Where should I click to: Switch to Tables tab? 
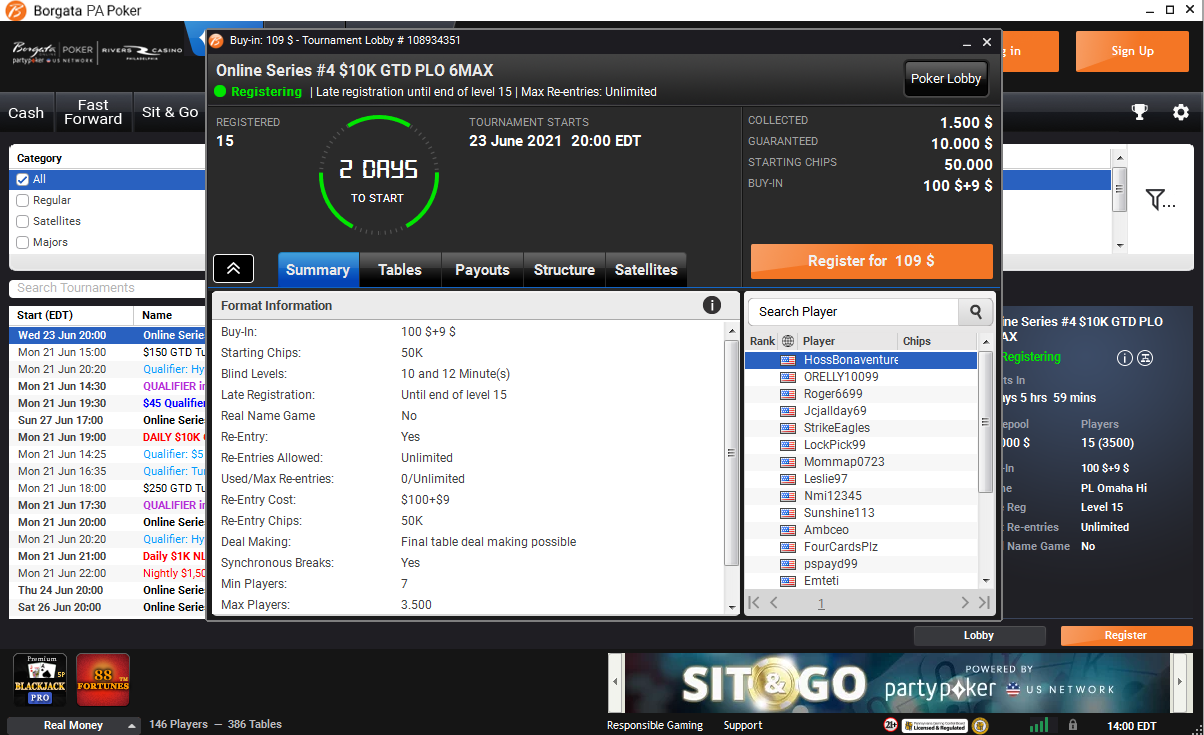pyautogui.click(x=400, y=270)
